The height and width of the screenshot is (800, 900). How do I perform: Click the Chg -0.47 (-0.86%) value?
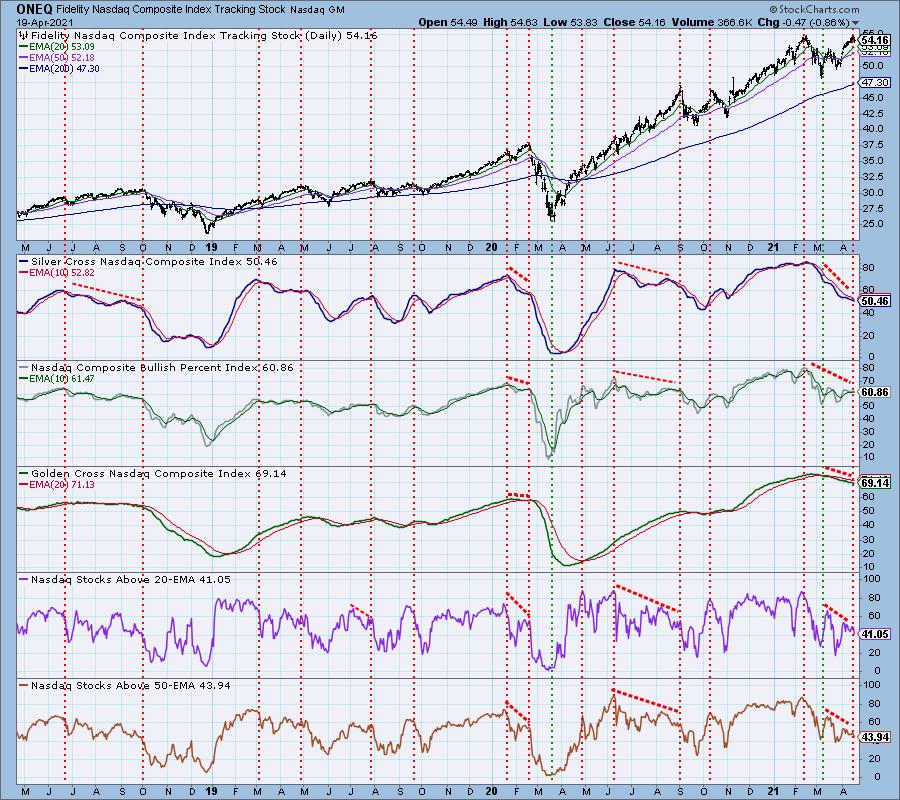coord(804,22)
